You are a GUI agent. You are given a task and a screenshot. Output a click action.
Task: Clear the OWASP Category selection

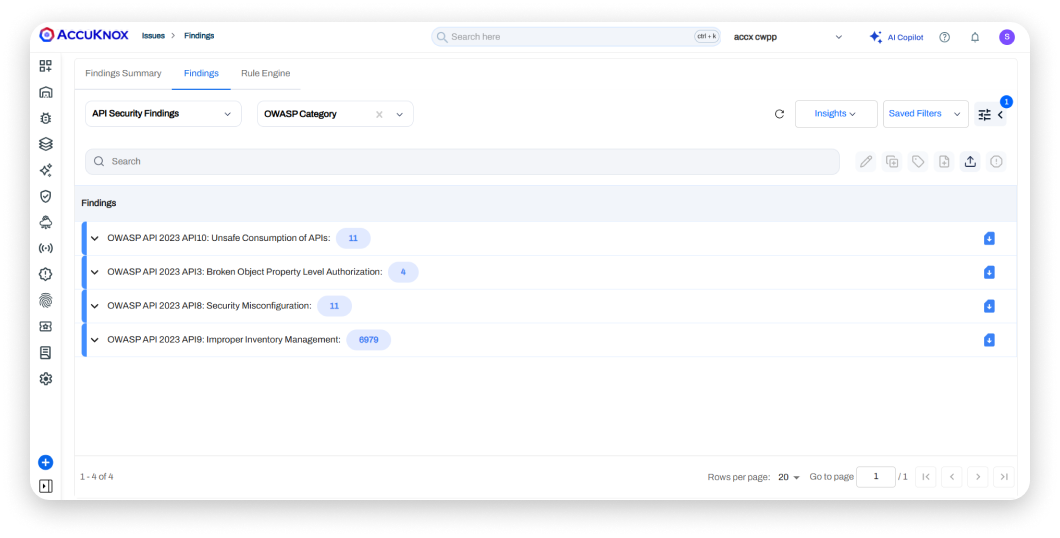coord(379,114)
